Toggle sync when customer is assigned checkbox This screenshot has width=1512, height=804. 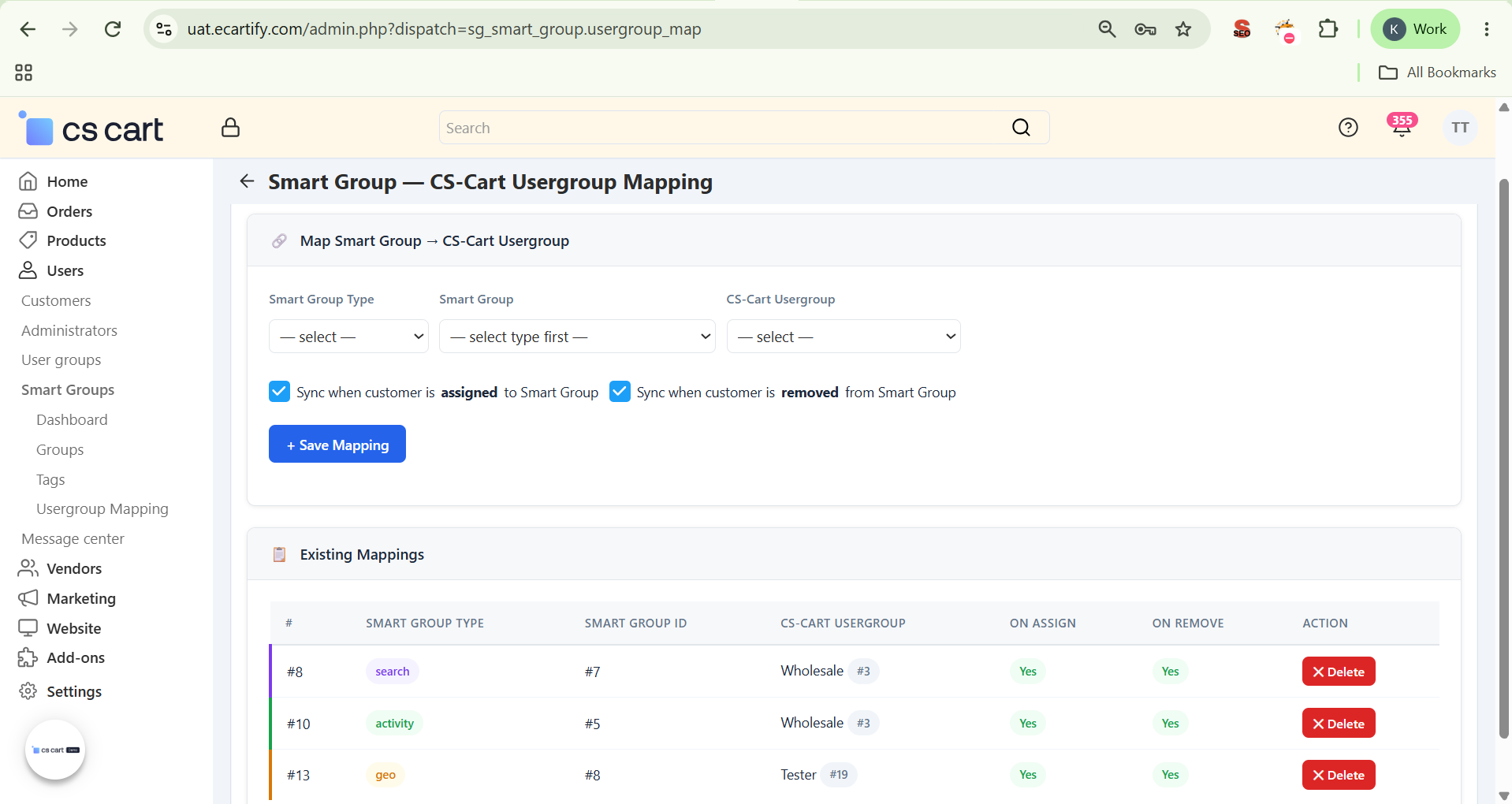click(279, 392)
